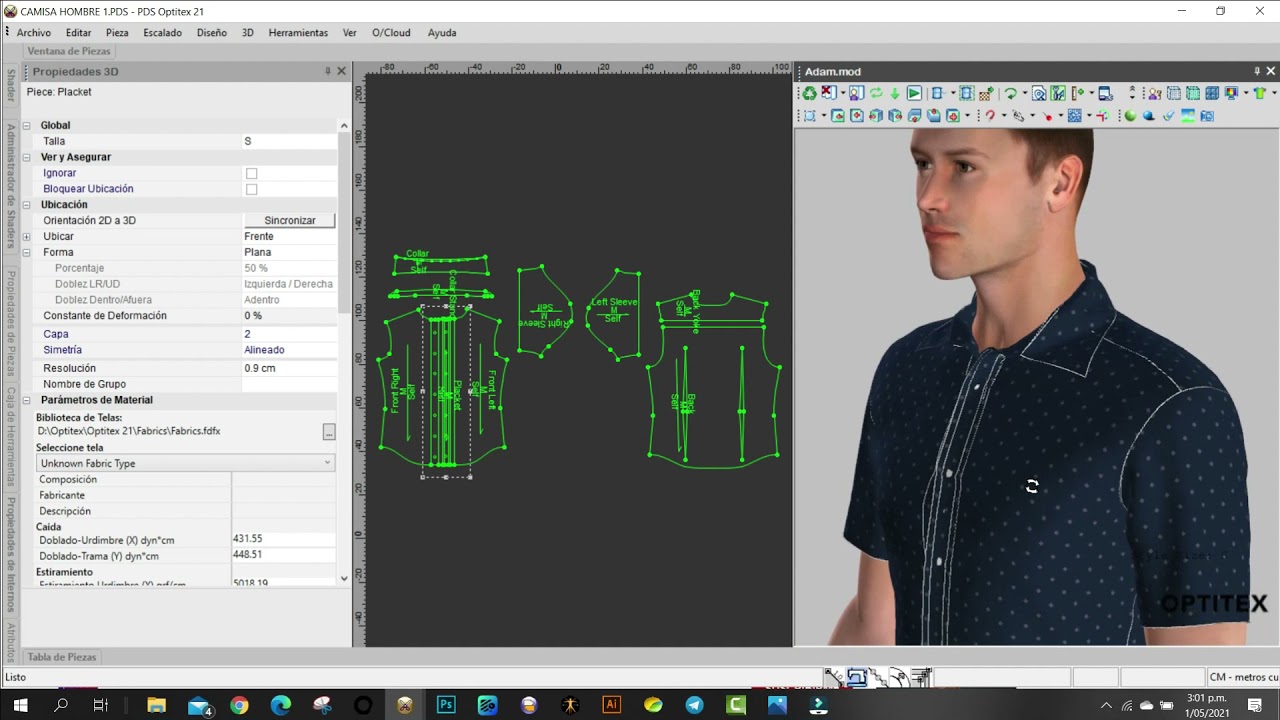Collapse the Parámetros de Material section
The width and height of the screenshot is (1280, 720).
[27, 400]
